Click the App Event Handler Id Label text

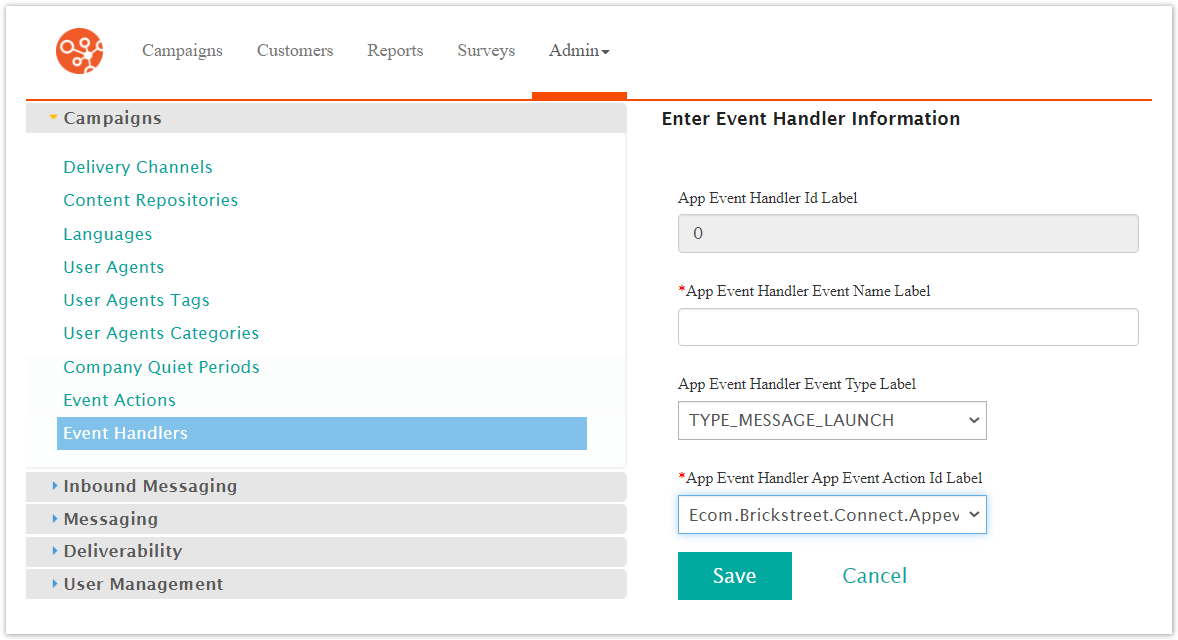(768, 198)
